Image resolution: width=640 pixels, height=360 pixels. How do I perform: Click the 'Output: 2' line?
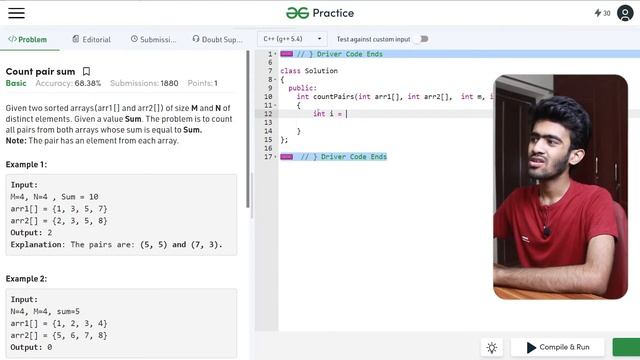click(x=31, y=233)
